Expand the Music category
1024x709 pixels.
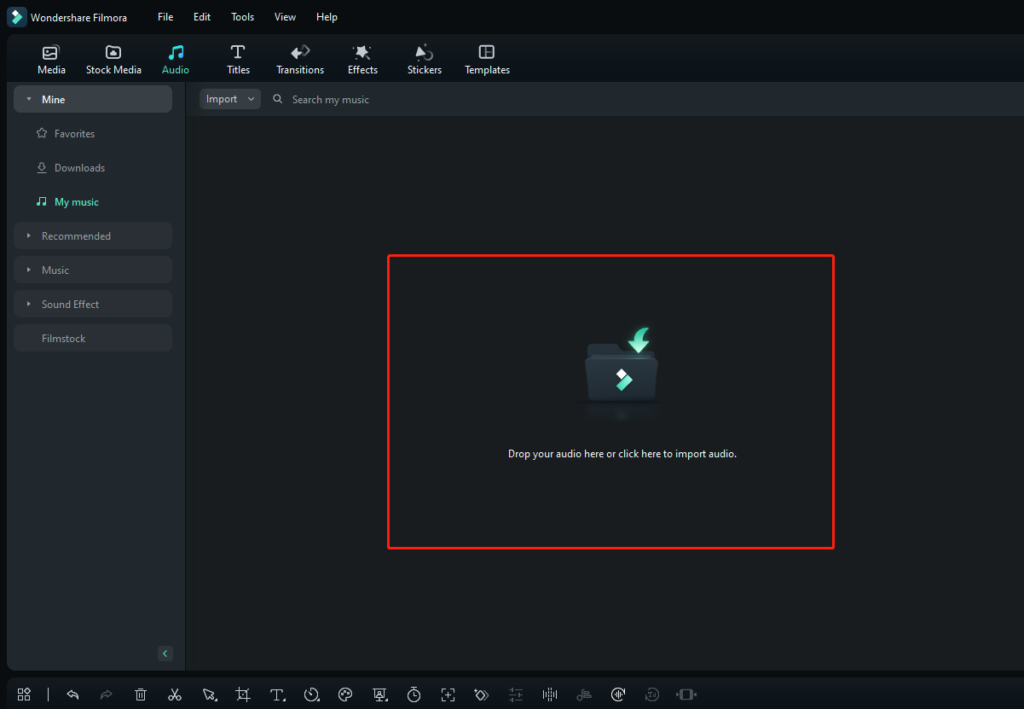point(92,269)
